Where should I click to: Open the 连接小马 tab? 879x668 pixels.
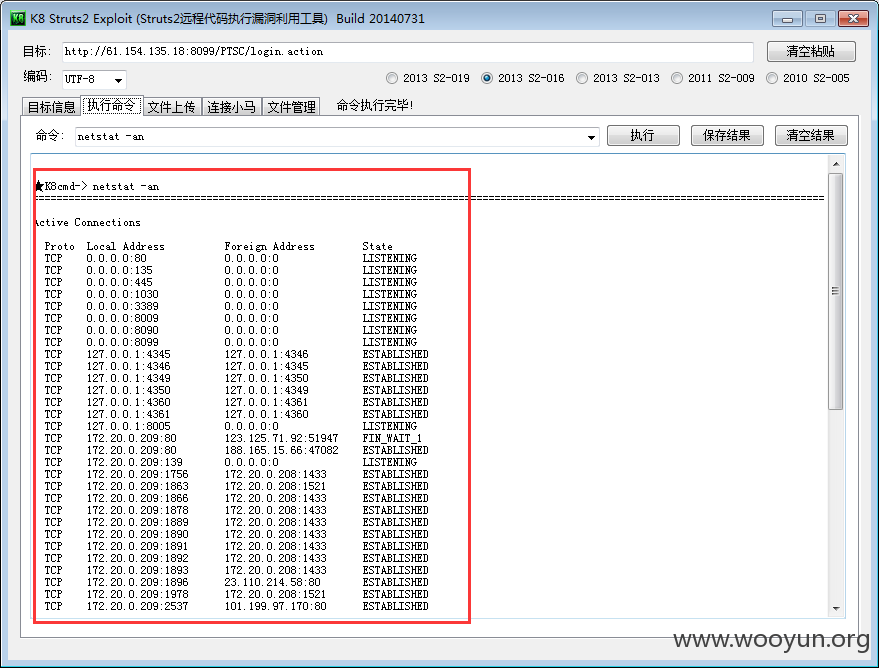click(231, 106)
